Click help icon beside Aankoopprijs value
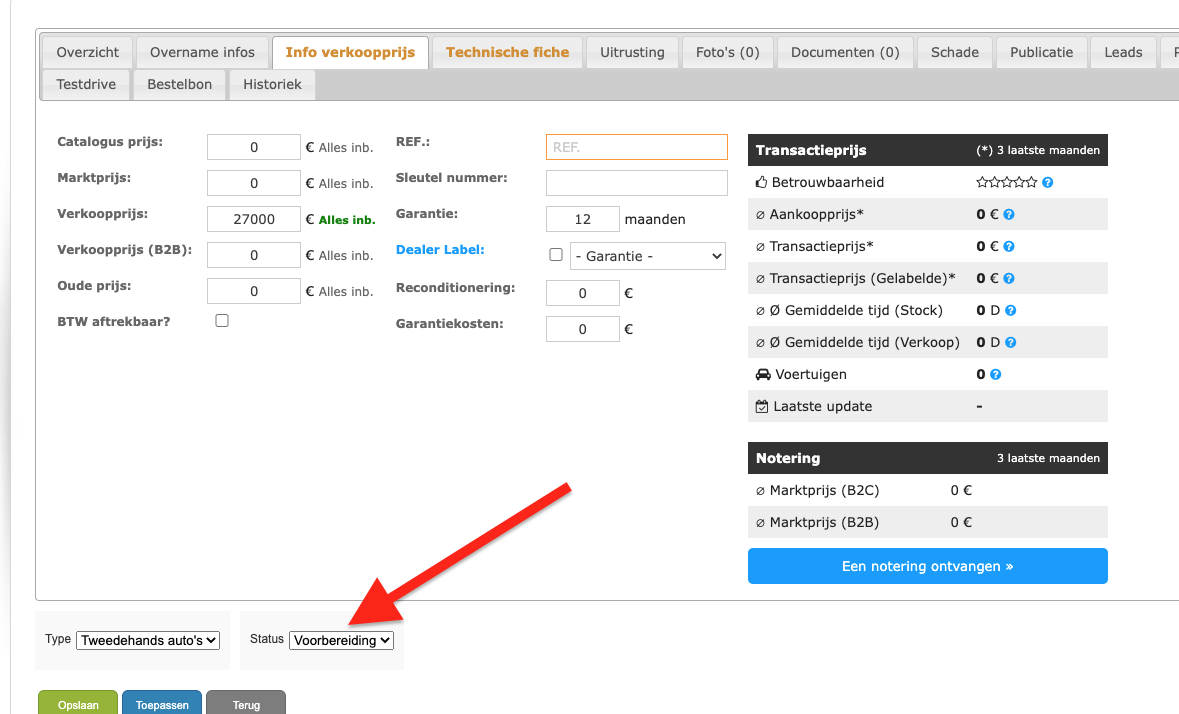The image size is (1179, 714). (1009, 214)
